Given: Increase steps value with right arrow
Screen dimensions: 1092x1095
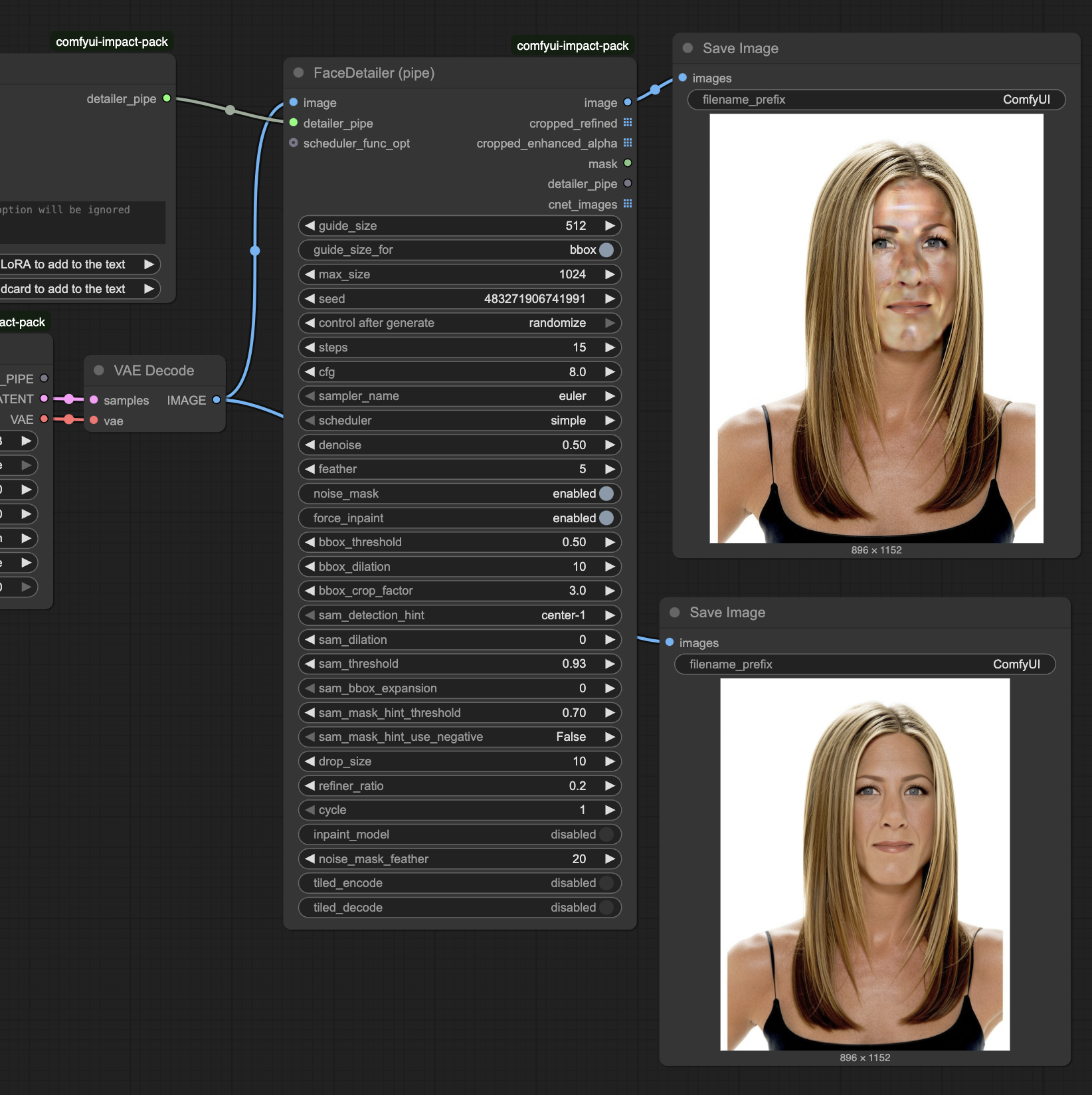Looking at the screenshot, I should pyautogui.click(x=610, y=347).
